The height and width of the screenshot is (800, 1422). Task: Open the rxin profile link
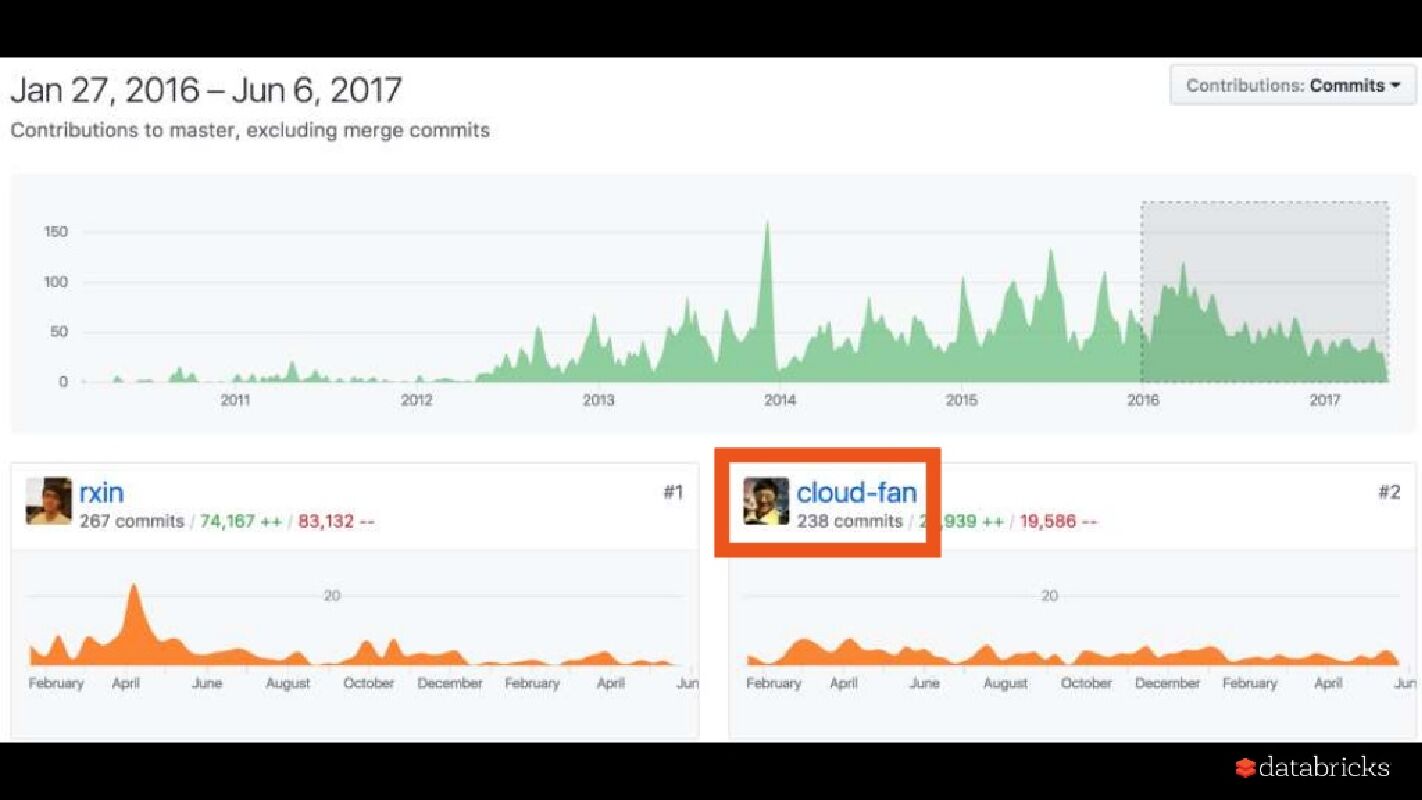click(x=101, y=492)
